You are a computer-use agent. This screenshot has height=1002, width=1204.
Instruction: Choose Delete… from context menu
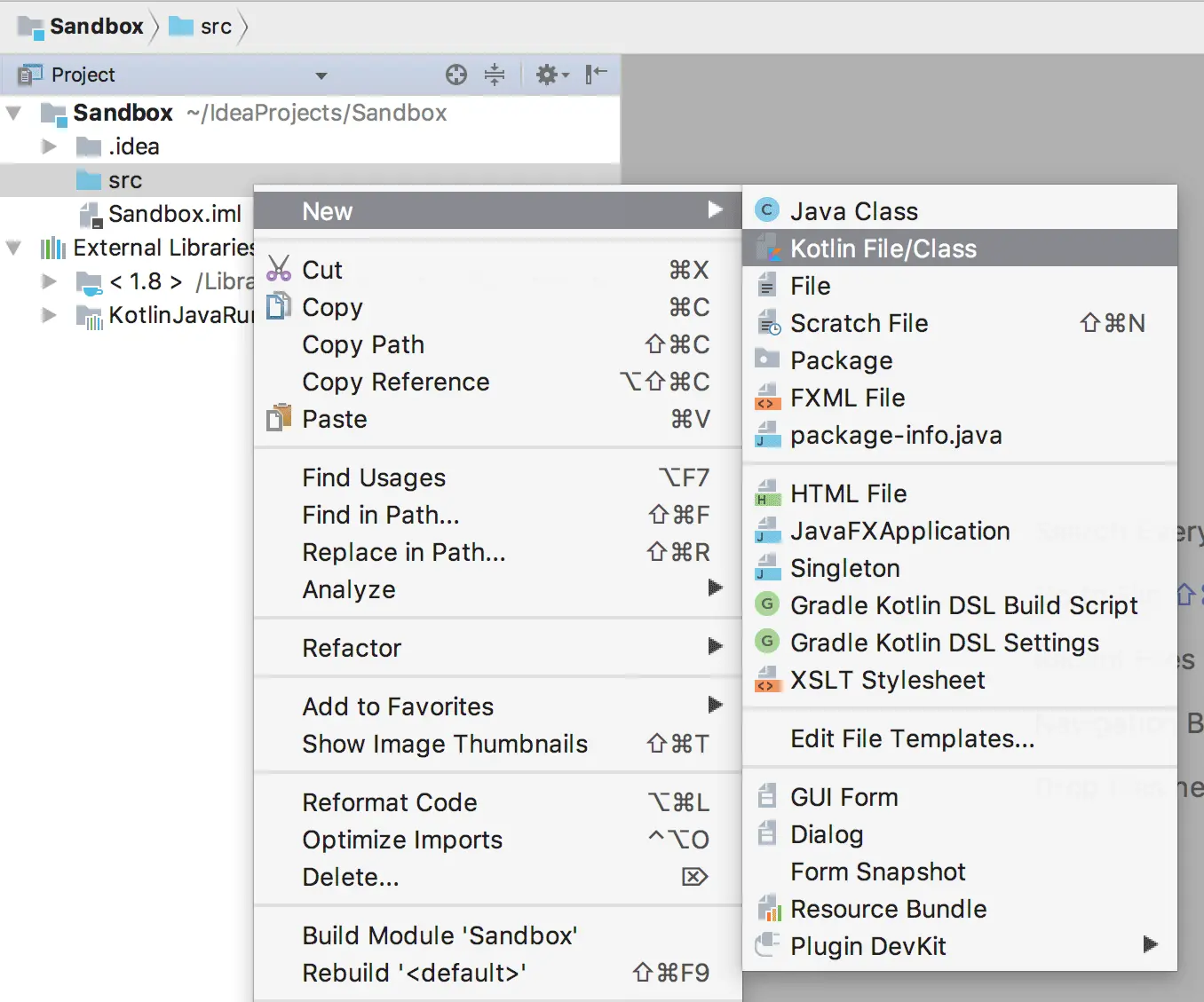(498, 877)
